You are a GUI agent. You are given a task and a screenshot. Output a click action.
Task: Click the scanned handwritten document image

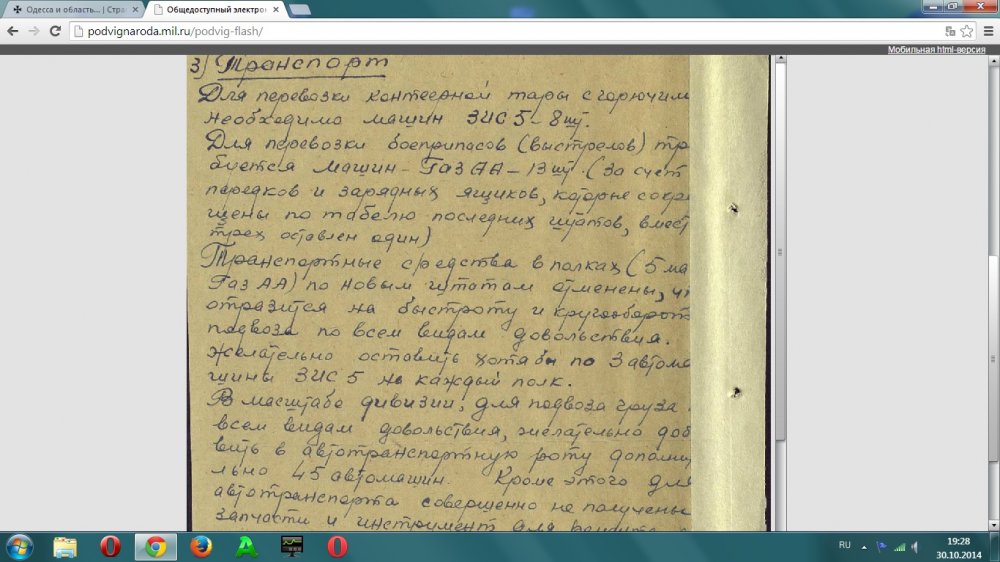click(478, 293)
